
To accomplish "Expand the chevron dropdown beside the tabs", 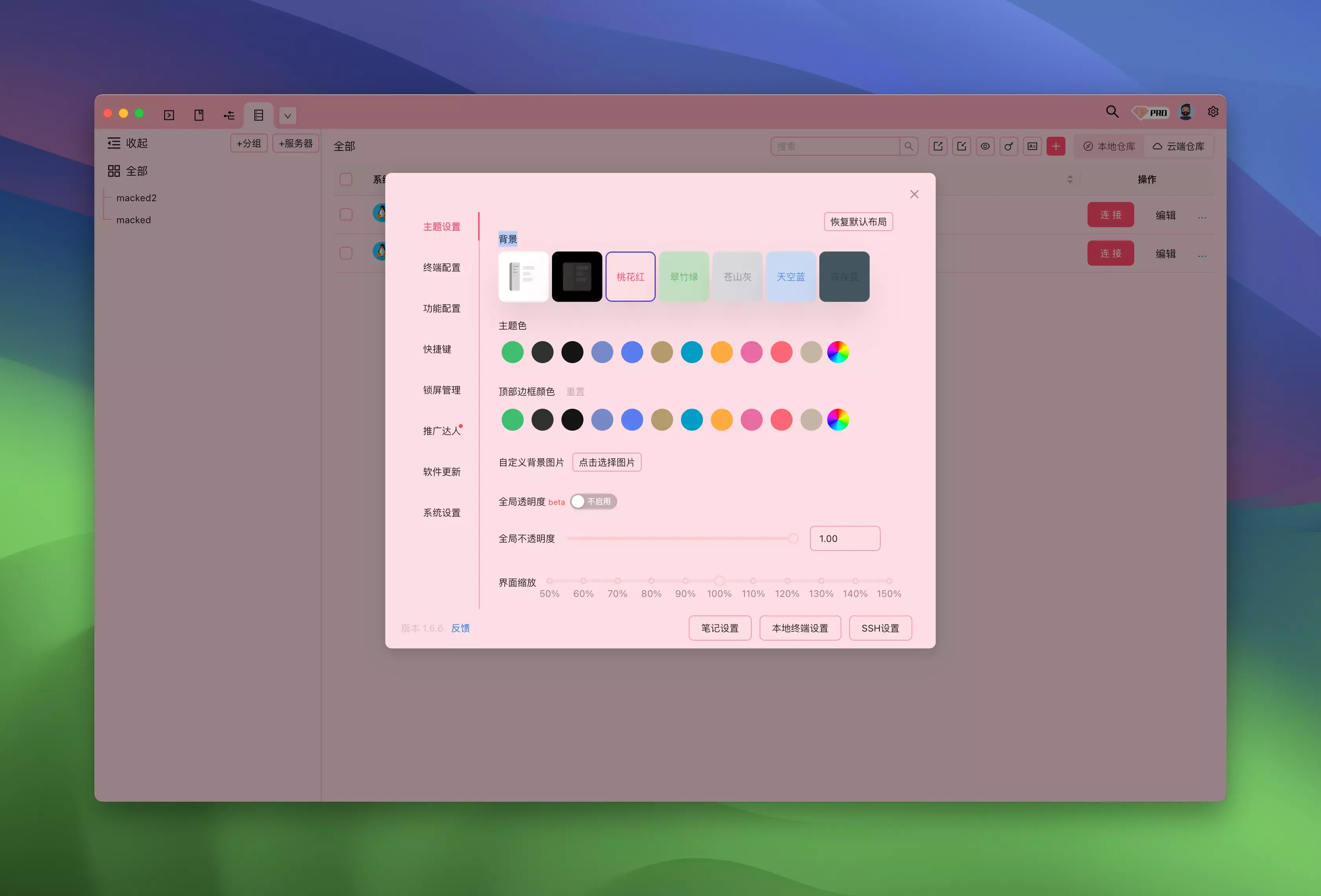I will 288,116.
